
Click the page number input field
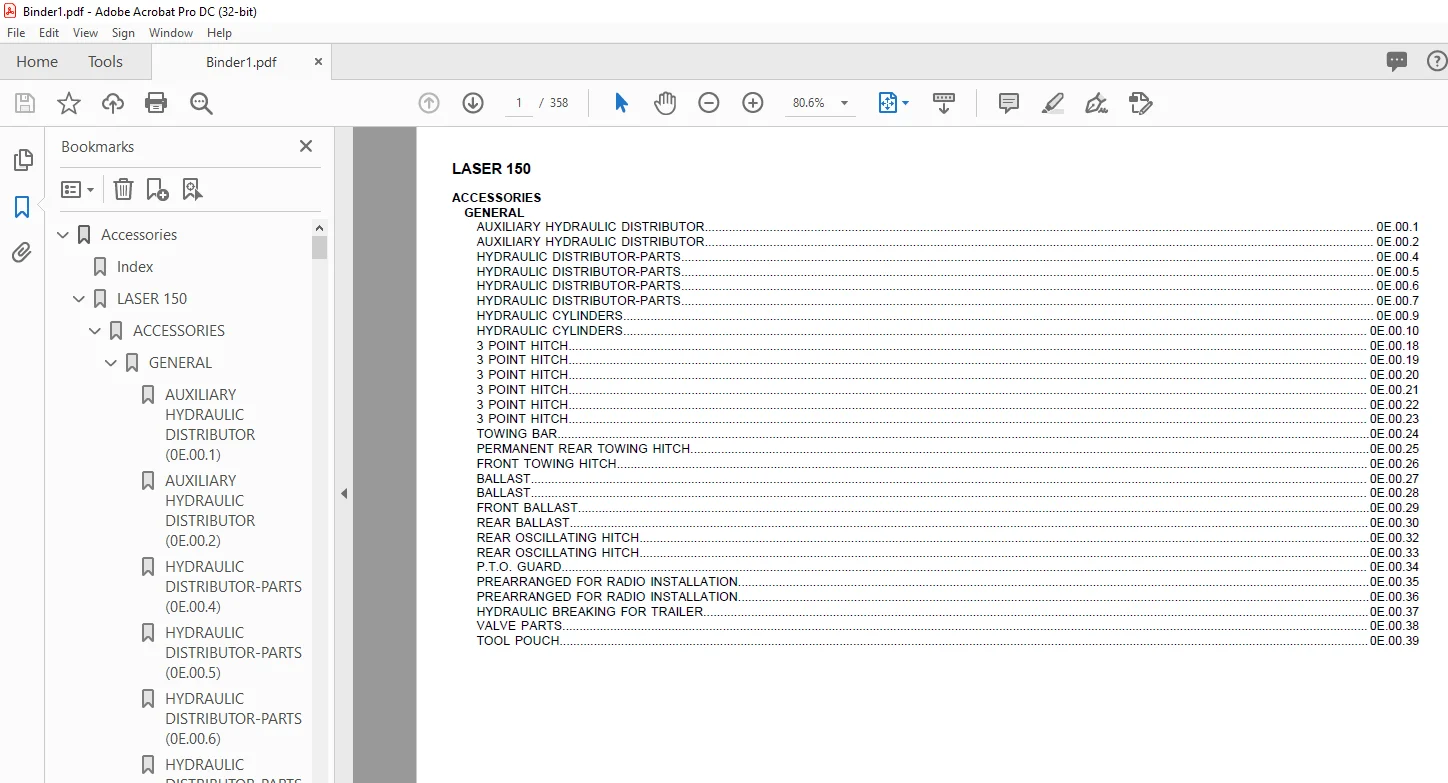[519, 103]
